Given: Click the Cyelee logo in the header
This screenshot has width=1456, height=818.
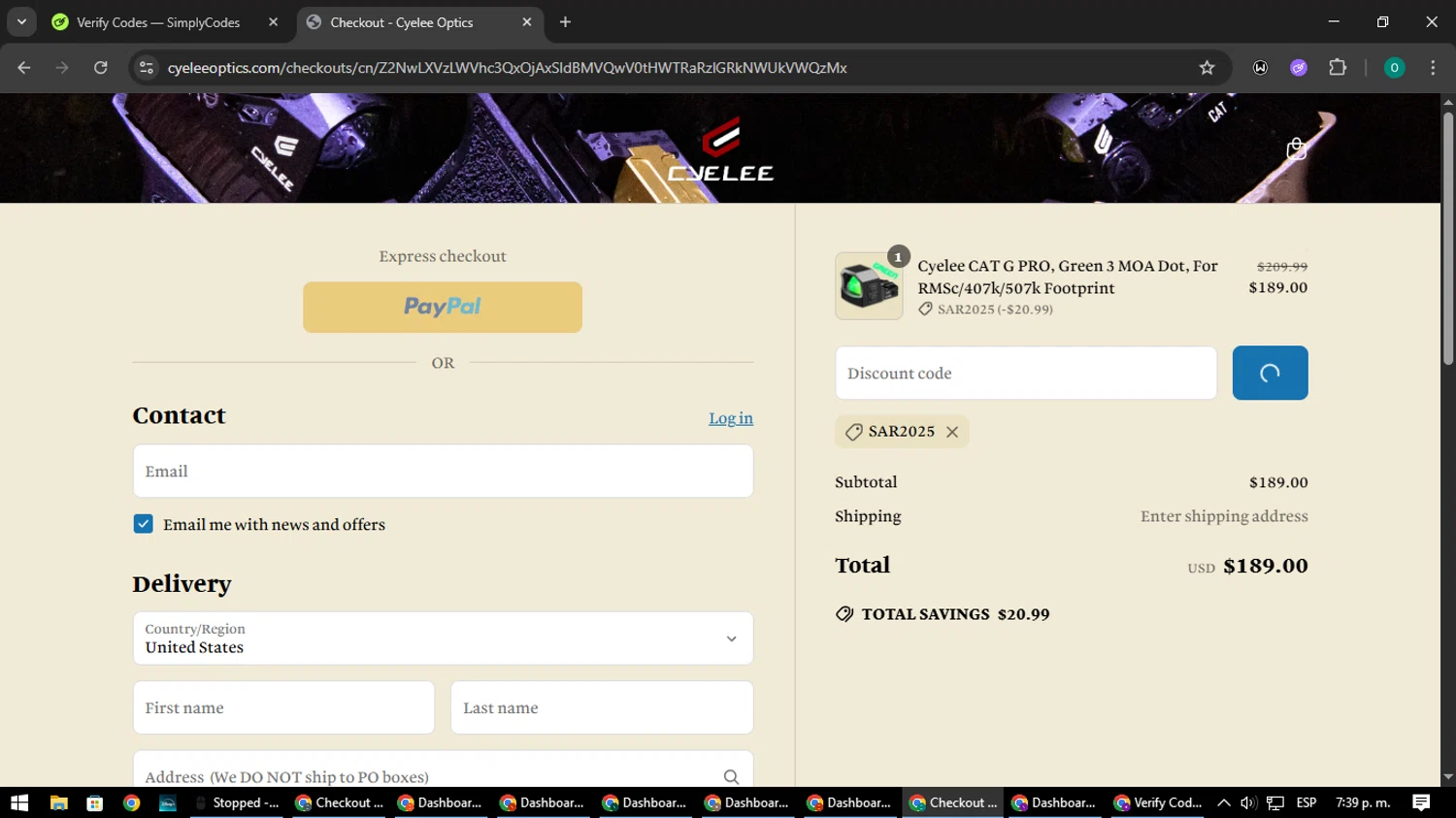Looking at the screenshot, I should pyautogui.click(x=720, y=150).
